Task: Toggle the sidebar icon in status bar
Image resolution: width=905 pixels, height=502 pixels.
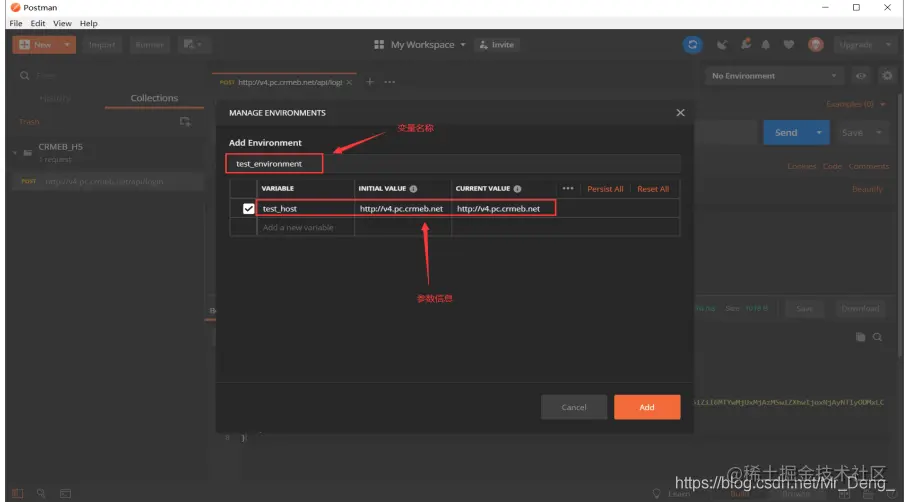Action: [18, 493]
